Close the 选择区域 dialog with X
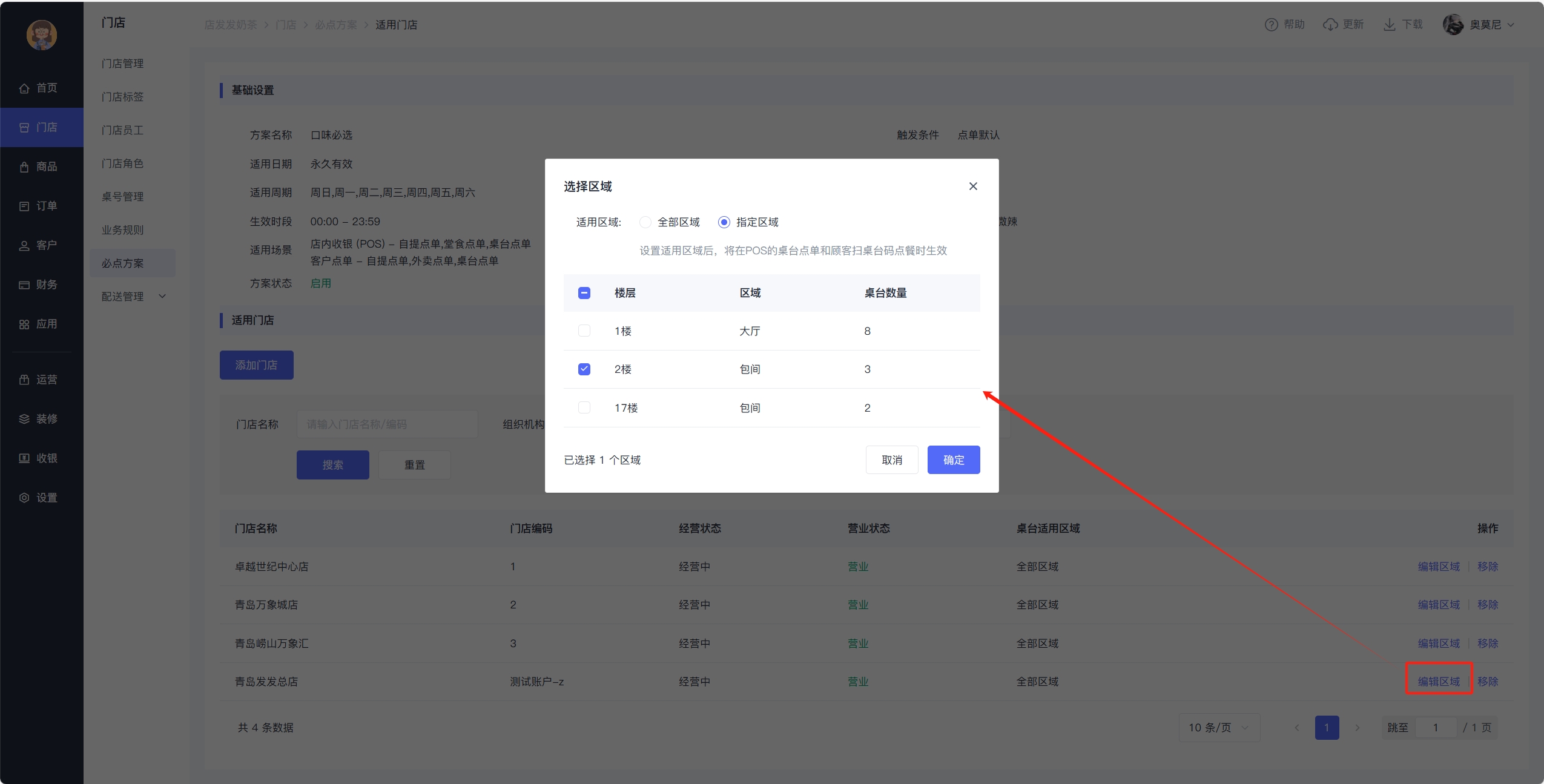This screenshot has width=1544, height=784. [x=973, y=186]
